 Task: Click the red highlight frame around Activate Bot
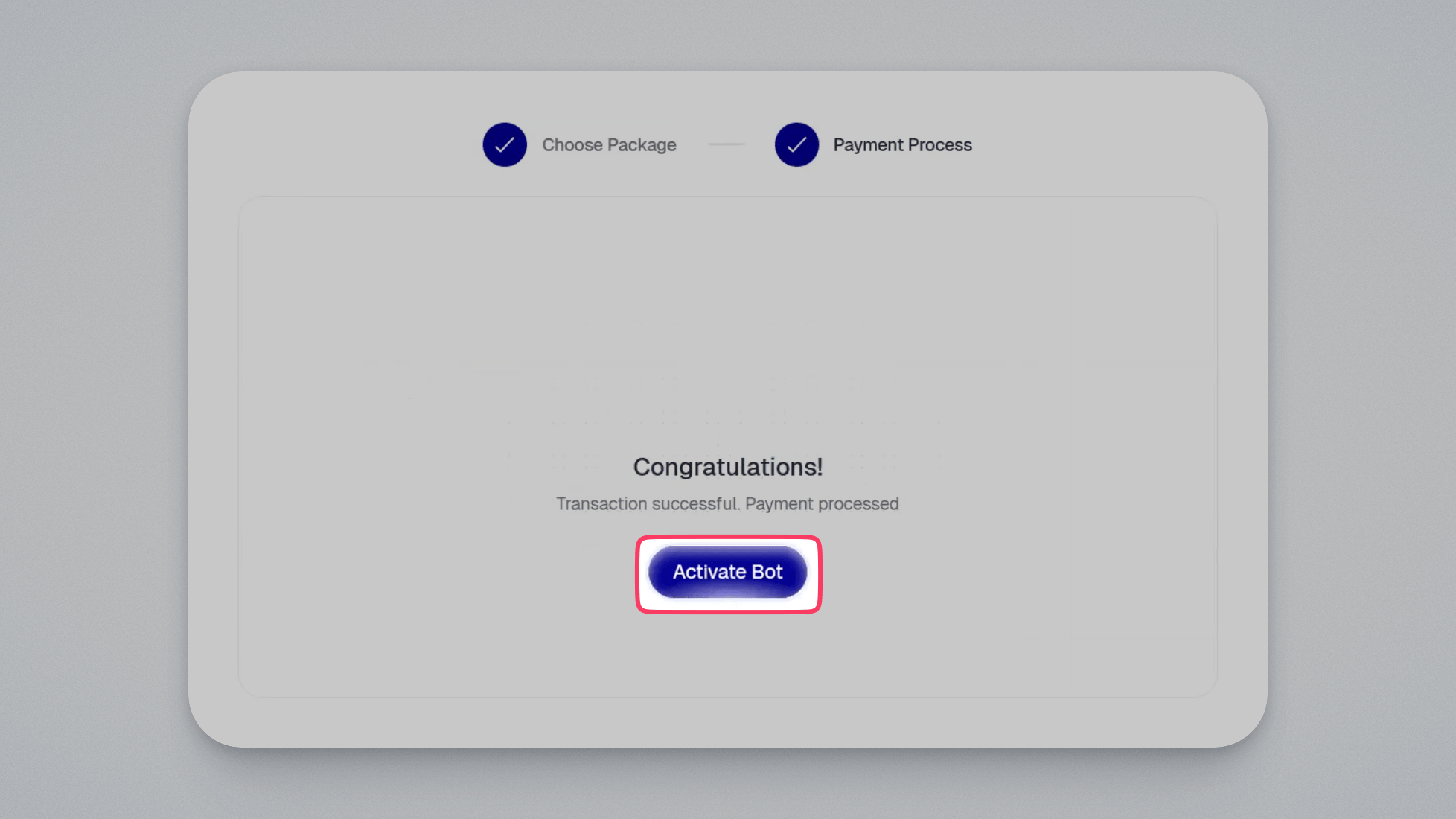point(728,538)
